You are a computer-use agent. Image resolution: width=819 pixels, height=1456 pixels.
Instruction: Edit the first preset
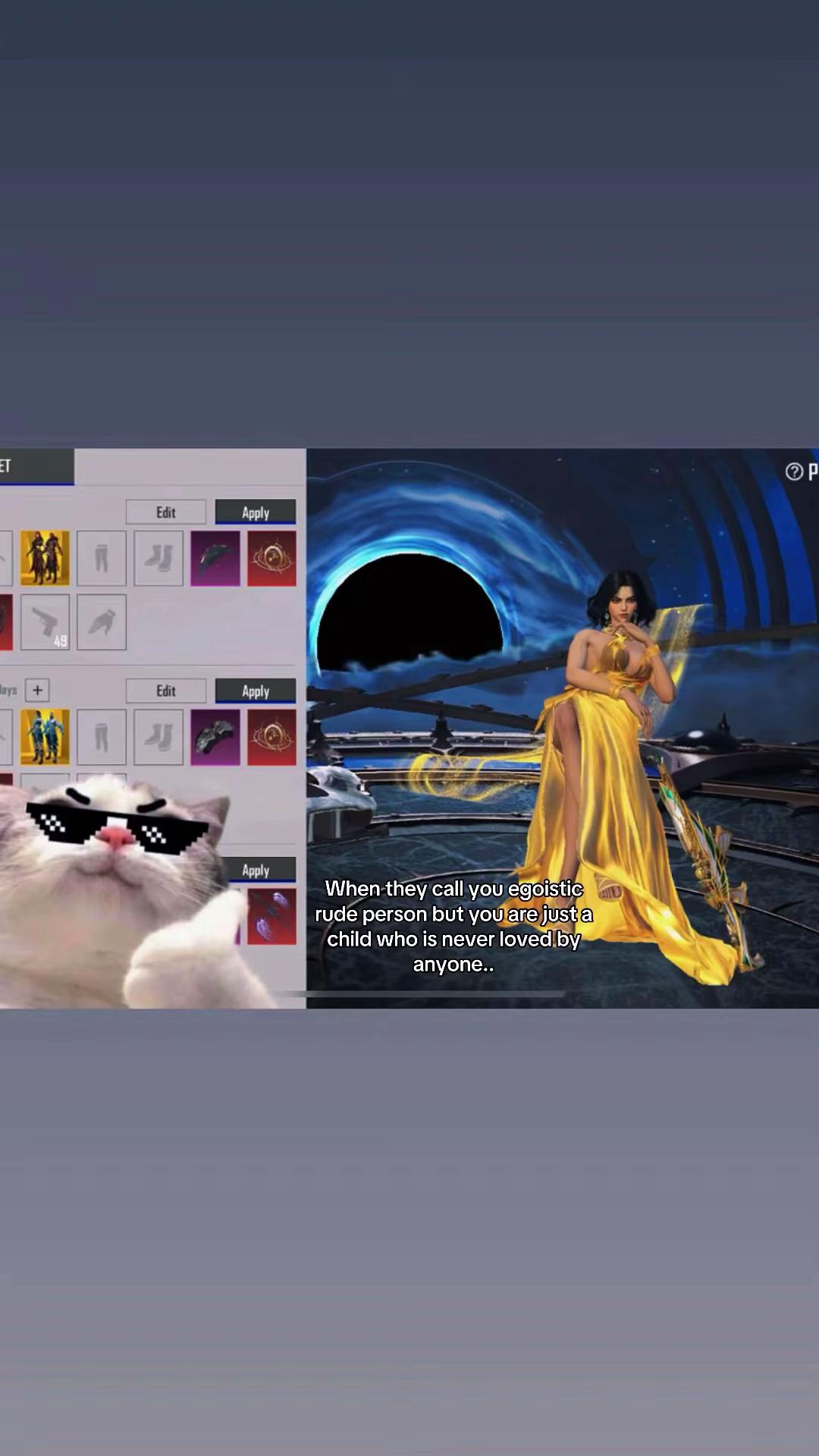(x=166, y=512)
